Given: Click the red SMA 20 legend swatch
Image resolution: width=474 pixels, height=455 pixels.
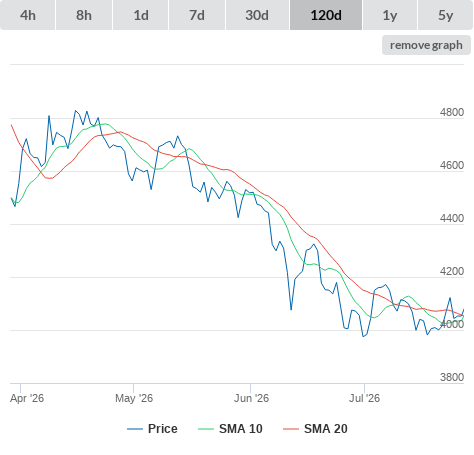Looking at the screenshot, I should [291, 429].
